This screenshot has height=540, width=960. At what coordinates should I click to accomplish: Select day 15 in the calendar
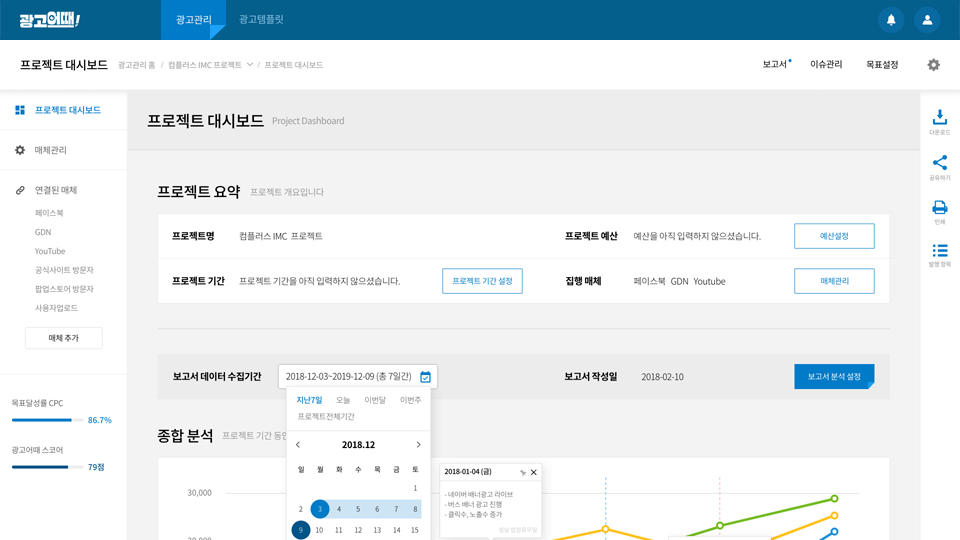(x=415, y=530)
